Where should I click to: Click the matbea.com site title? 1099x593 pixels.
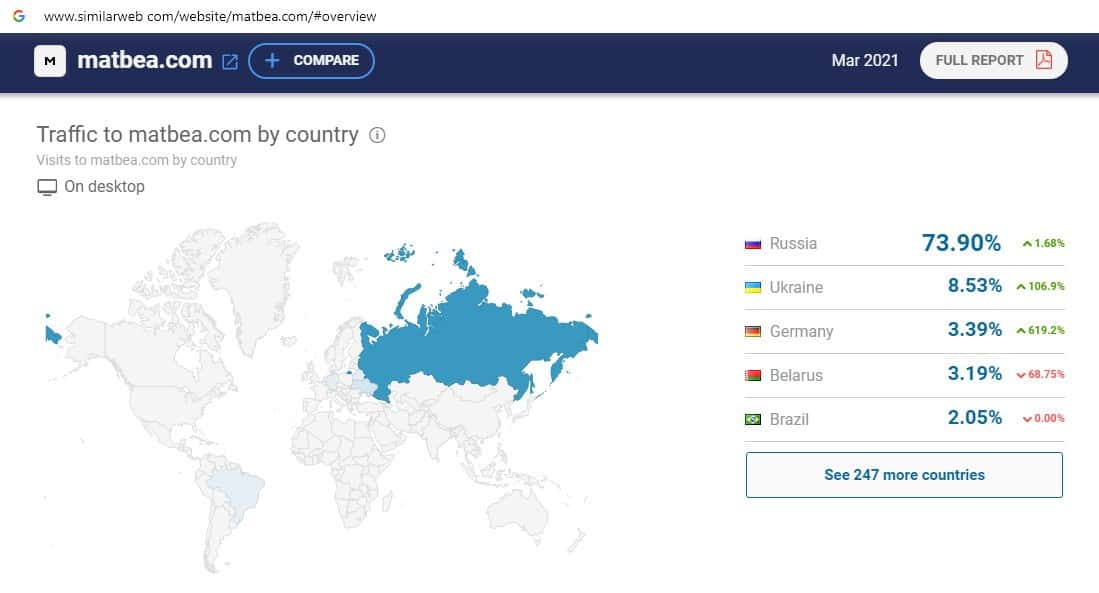144,60
